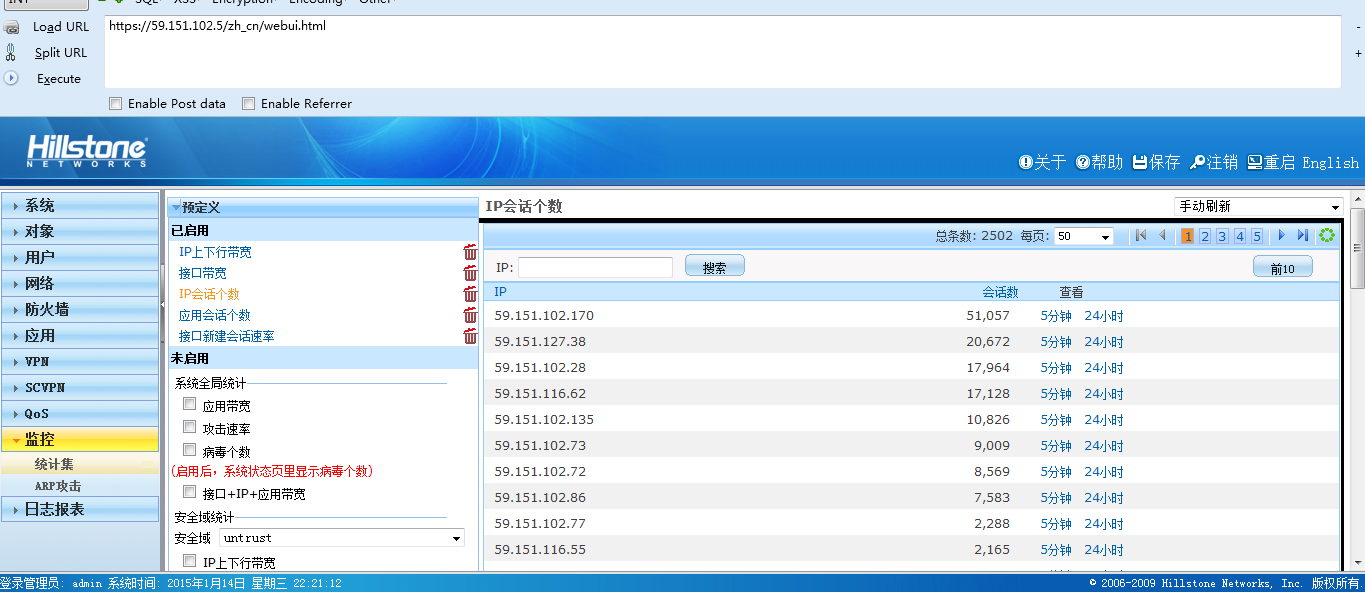The image size is (1365, 592).
Task: Open 接口新建会话速率 enabled statistic
Action: coord(227,336)
